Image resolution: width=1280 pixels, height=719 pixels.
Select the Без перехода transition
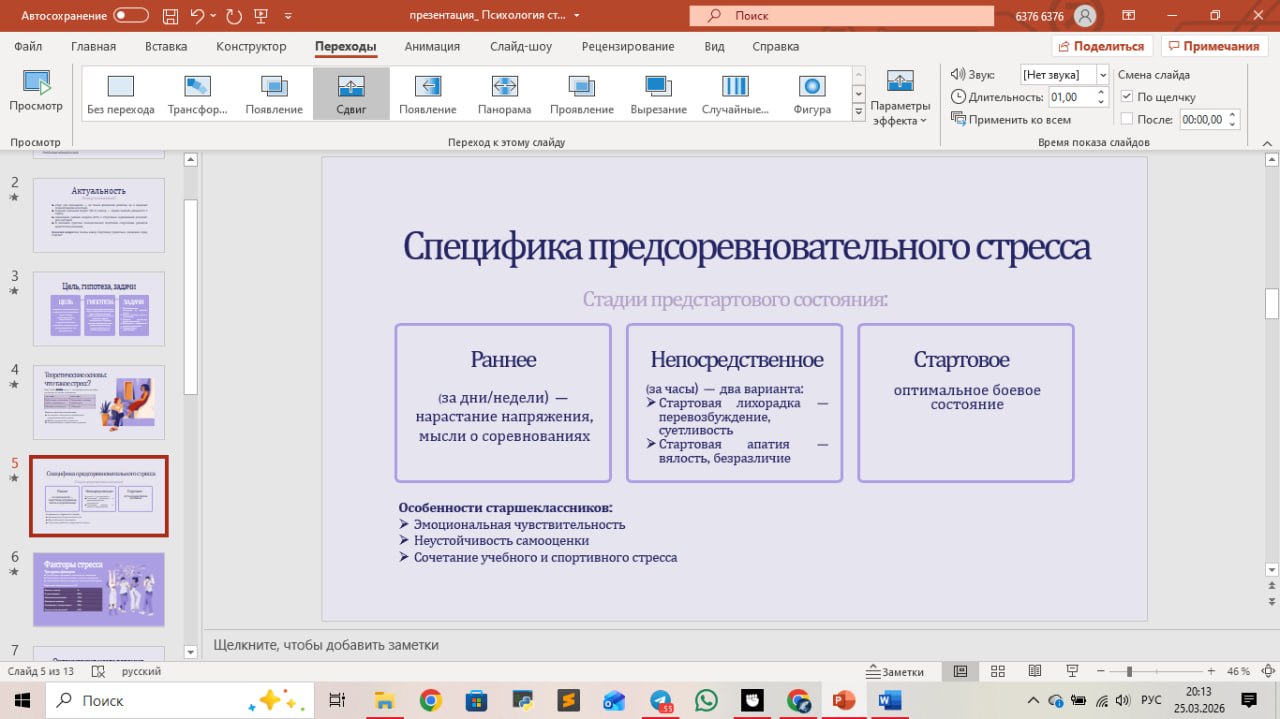click(121, 95)
